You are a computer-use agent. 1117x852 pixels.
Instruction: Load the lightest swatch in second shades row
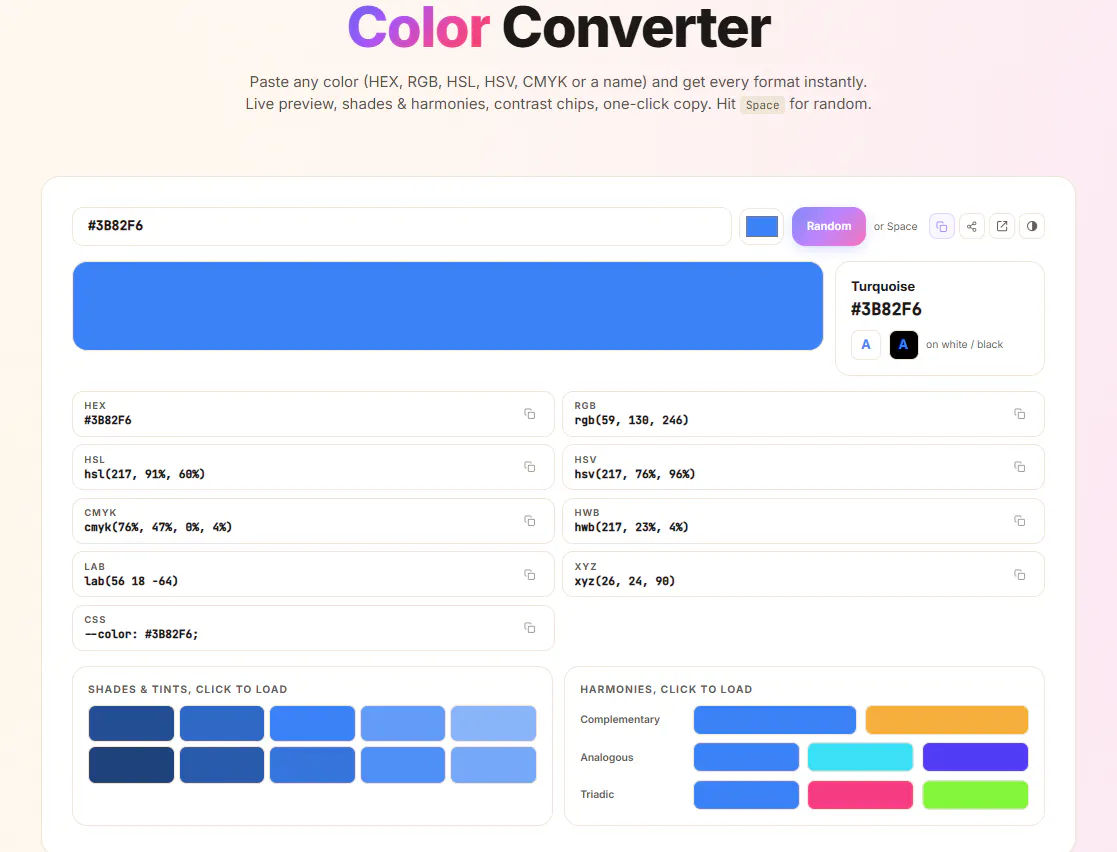pos(493,765)
